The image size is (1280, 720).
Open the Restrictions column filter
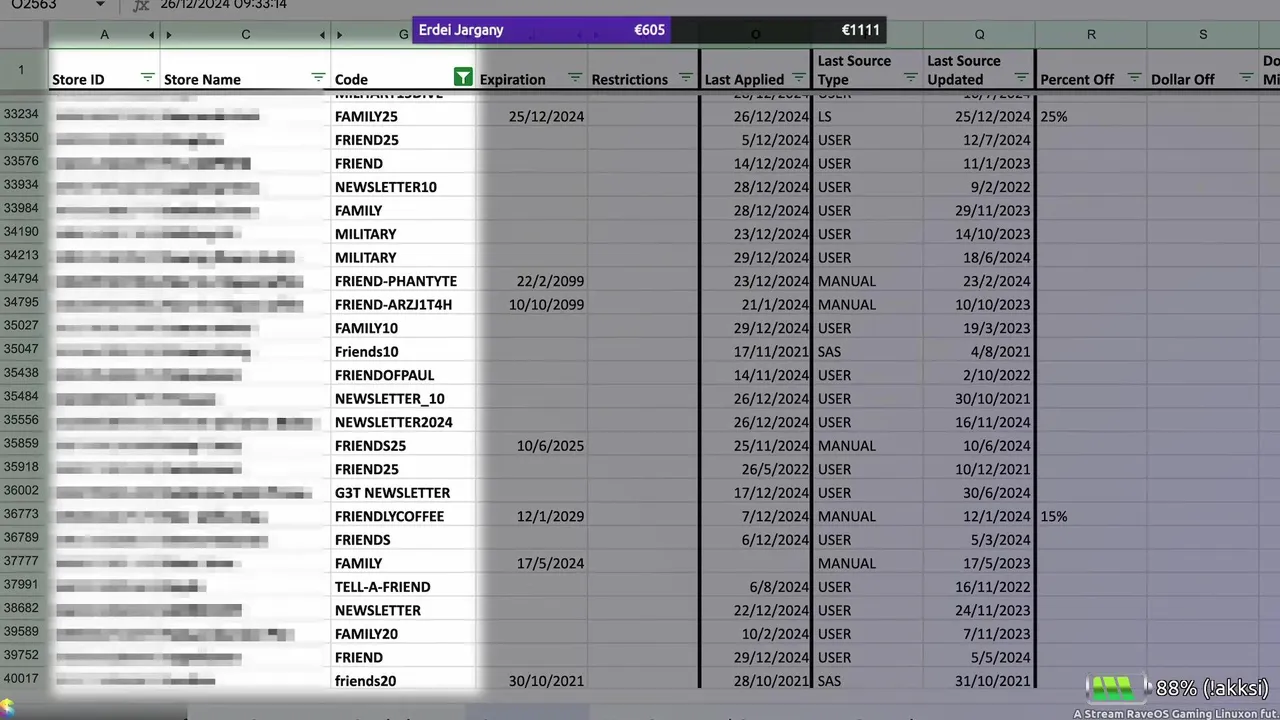(686, 77)
